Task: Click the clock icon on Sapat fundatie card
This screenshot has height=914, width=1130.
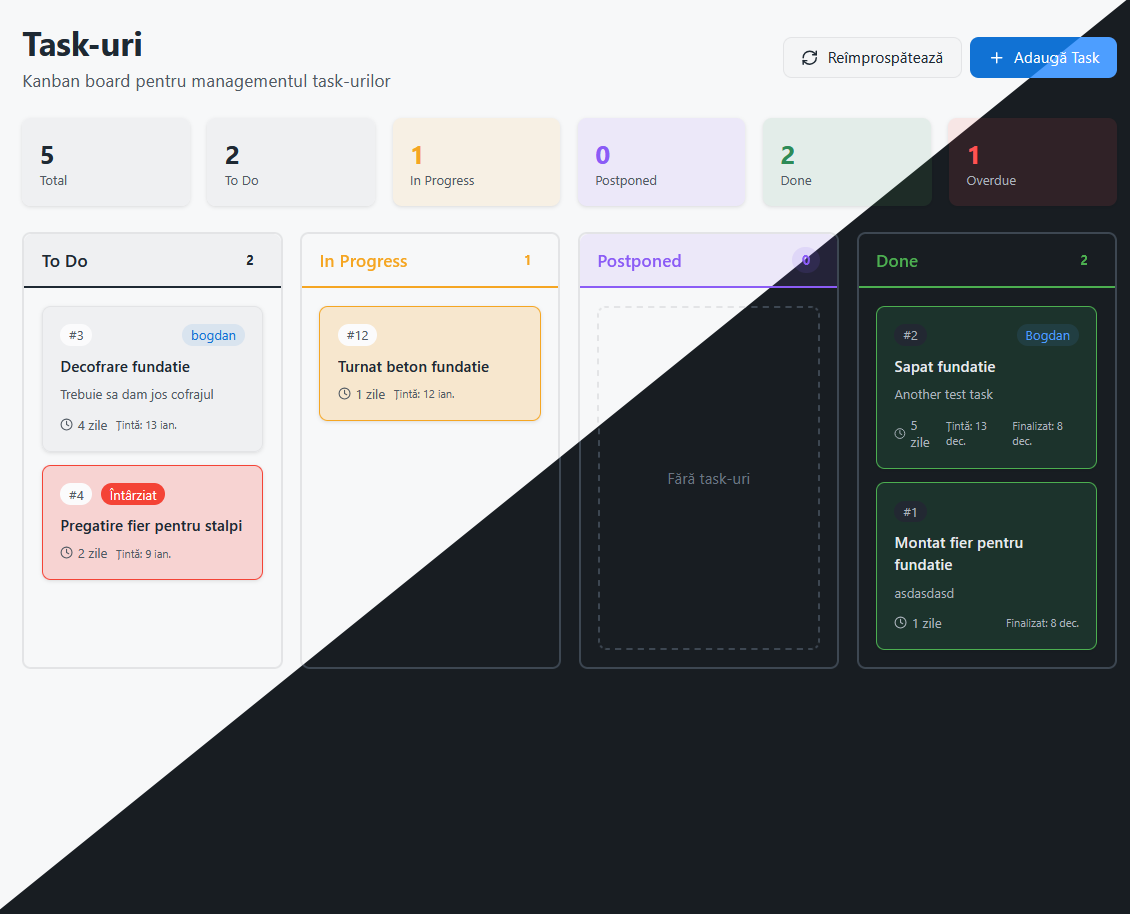Action: 899,435
